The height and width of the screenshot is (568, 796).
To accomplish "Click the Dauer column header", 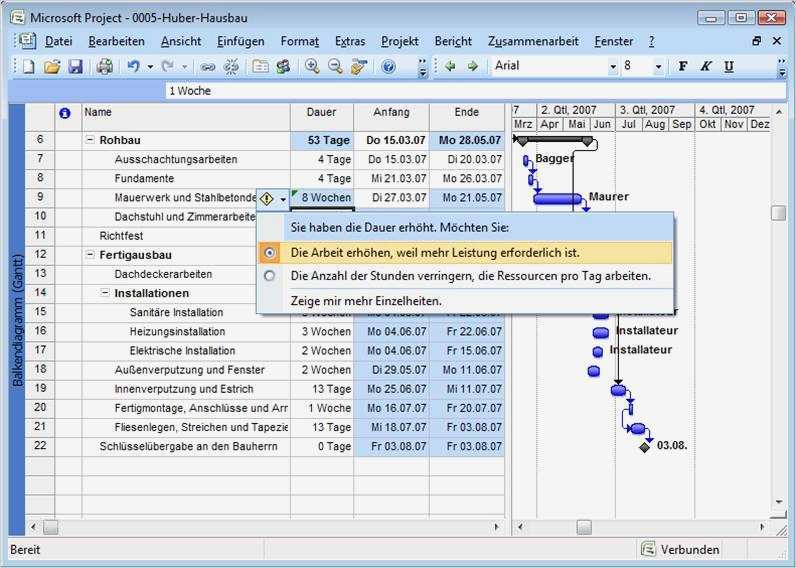I will click(x=321, y=117).
